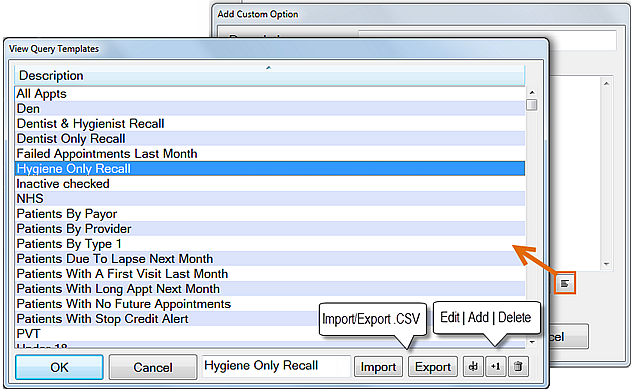Select Patients With A First Visit Last Month
631x389 pixels.
pyautogui.click(x=270, y=274)
